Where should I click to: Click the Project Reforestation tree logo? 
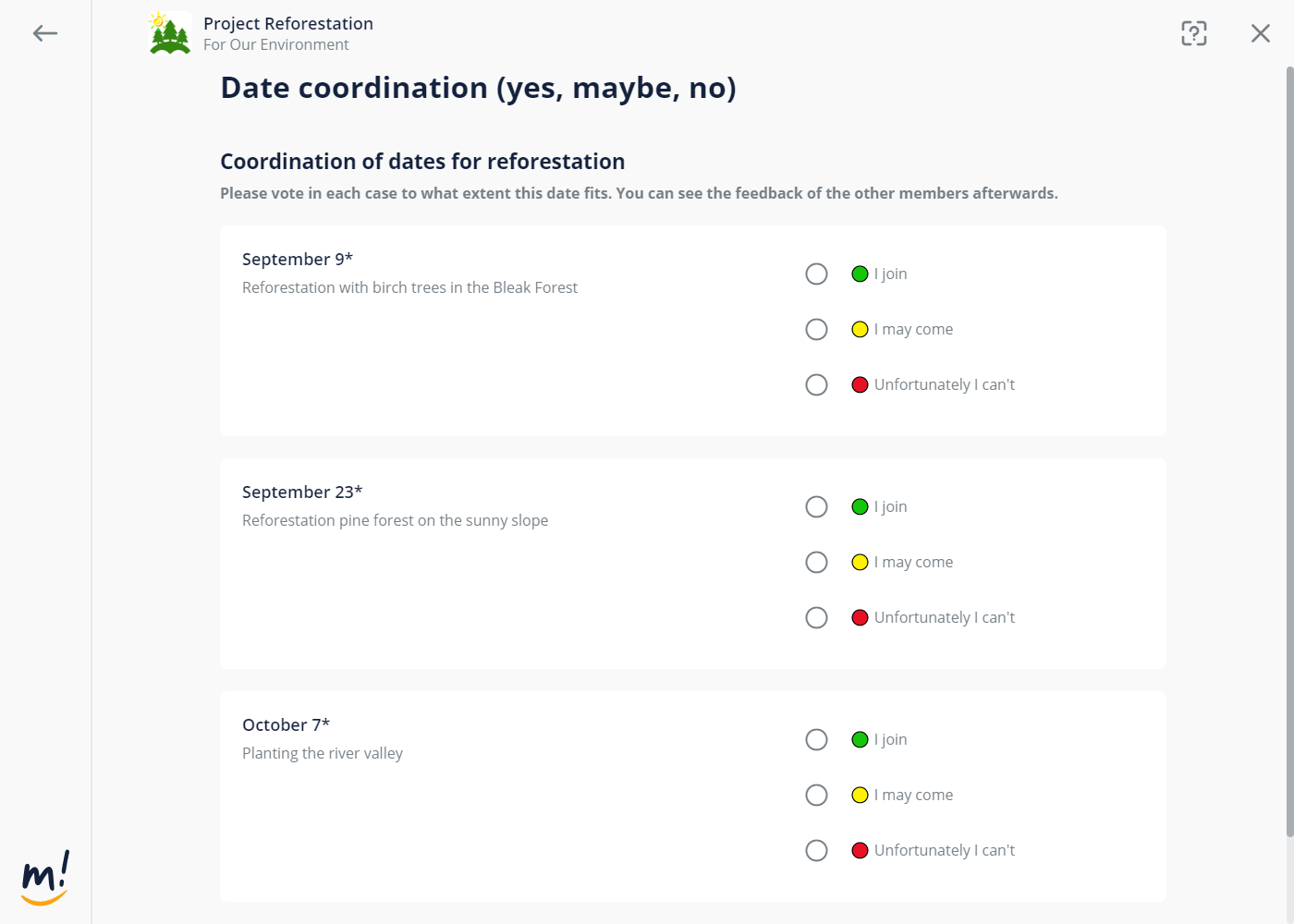tap(170, 33)
